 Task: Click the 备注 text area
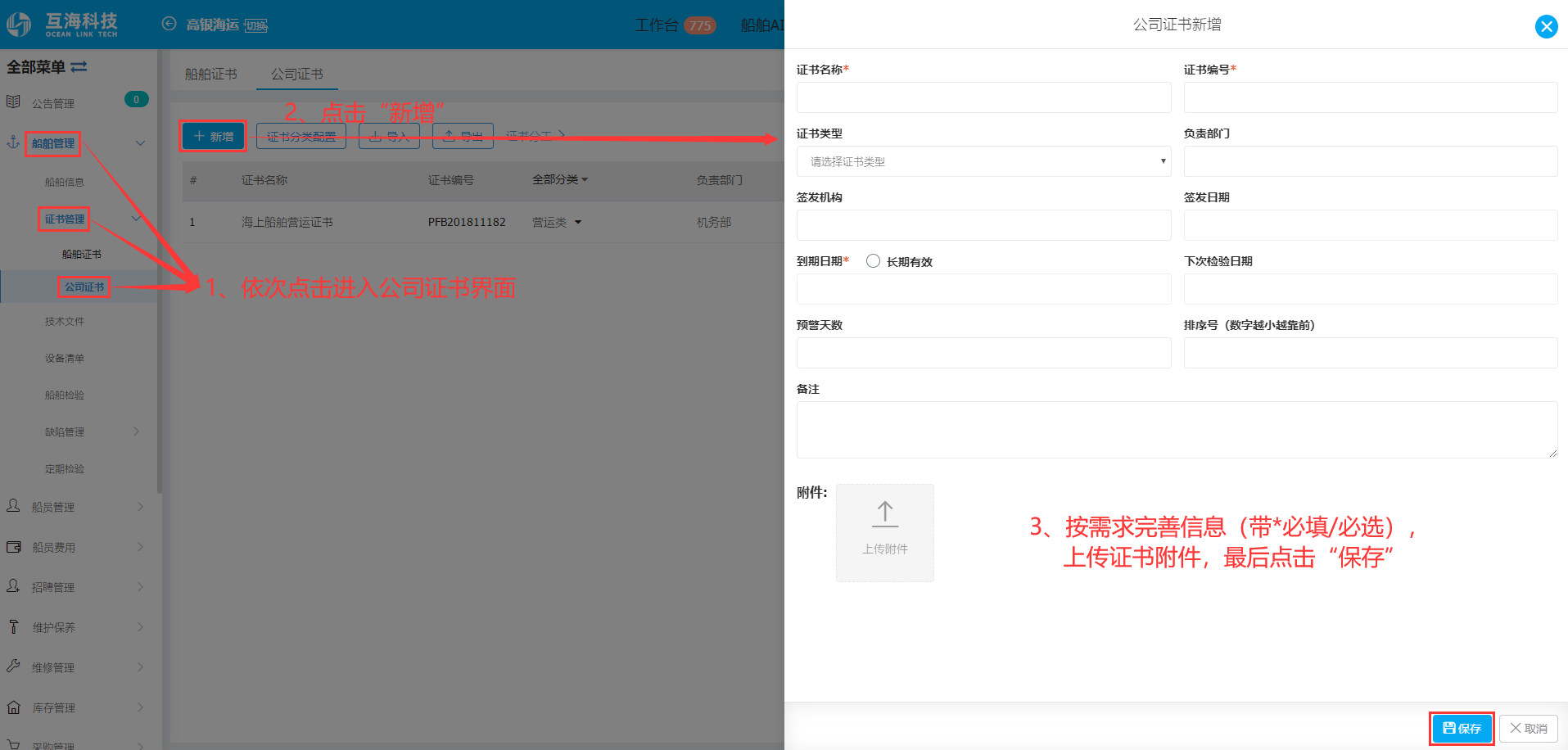click(1177, 430)
